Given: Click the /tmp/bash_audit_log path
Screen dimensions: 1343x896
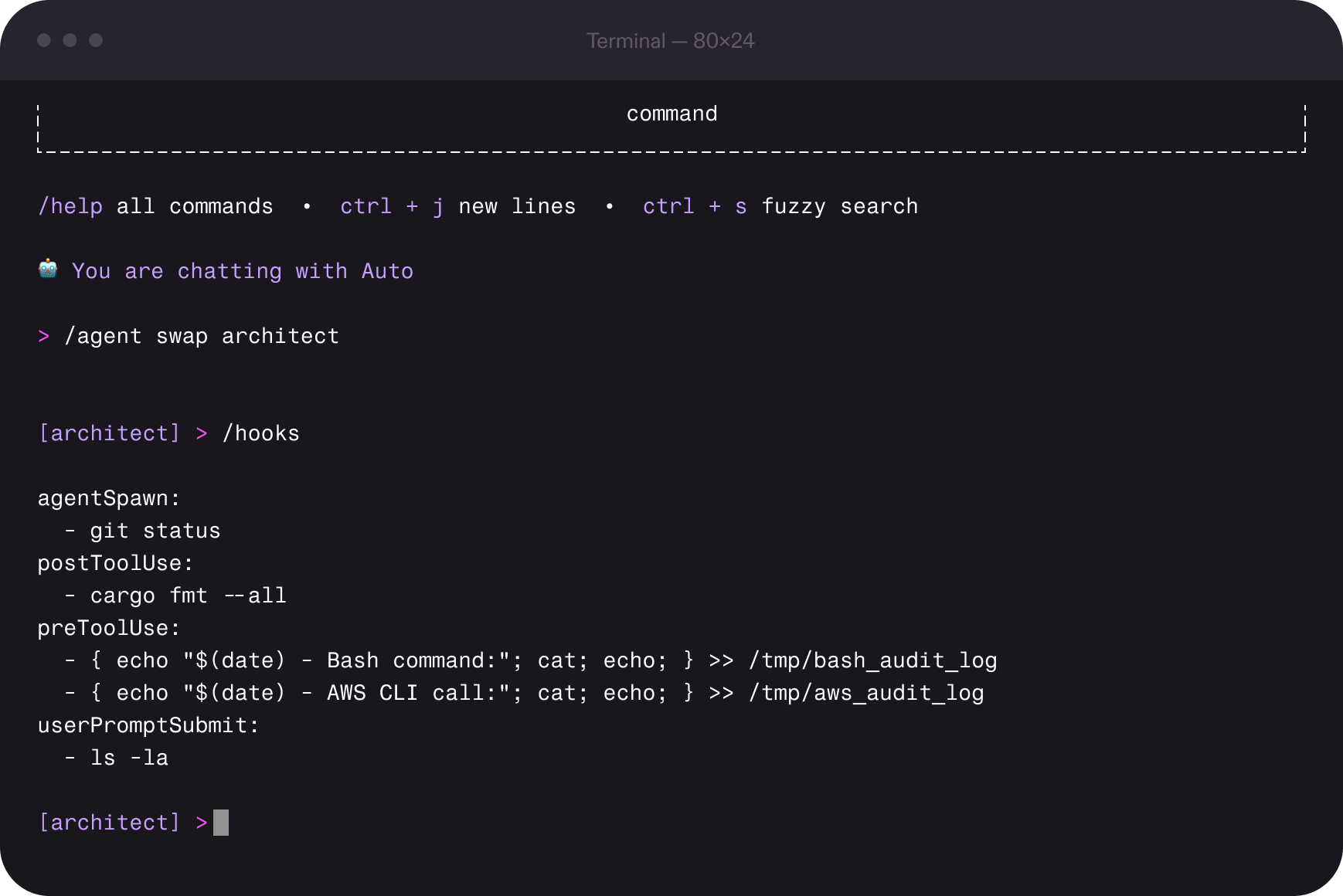Looking at the screenshot, I should (872, 660).
